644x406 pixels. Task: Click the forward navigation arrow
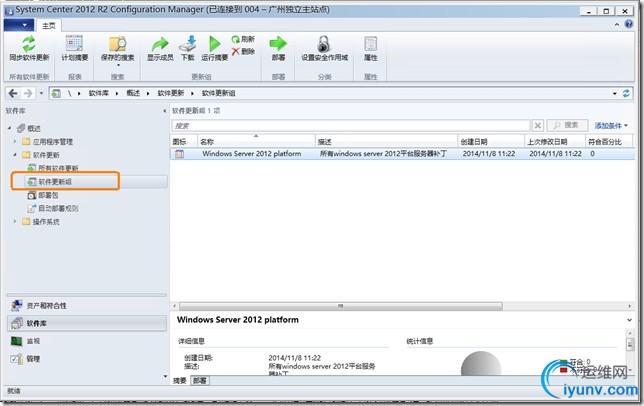pos(28,93)
